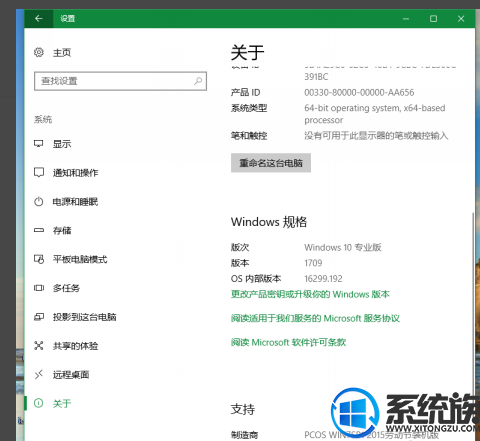The width and height of the screenshot is (480, 441).
Task: Click the 系统 sidebar section header
Action: pos(43,119)
